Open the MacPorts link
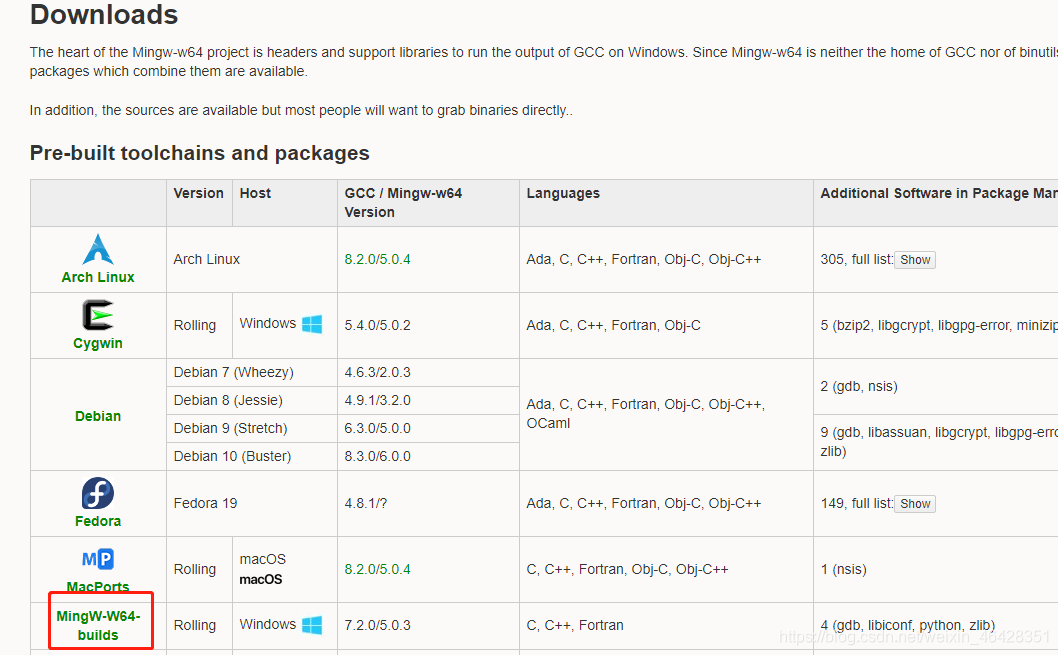The image size is (1058, 655). click(x=98, y=587)
